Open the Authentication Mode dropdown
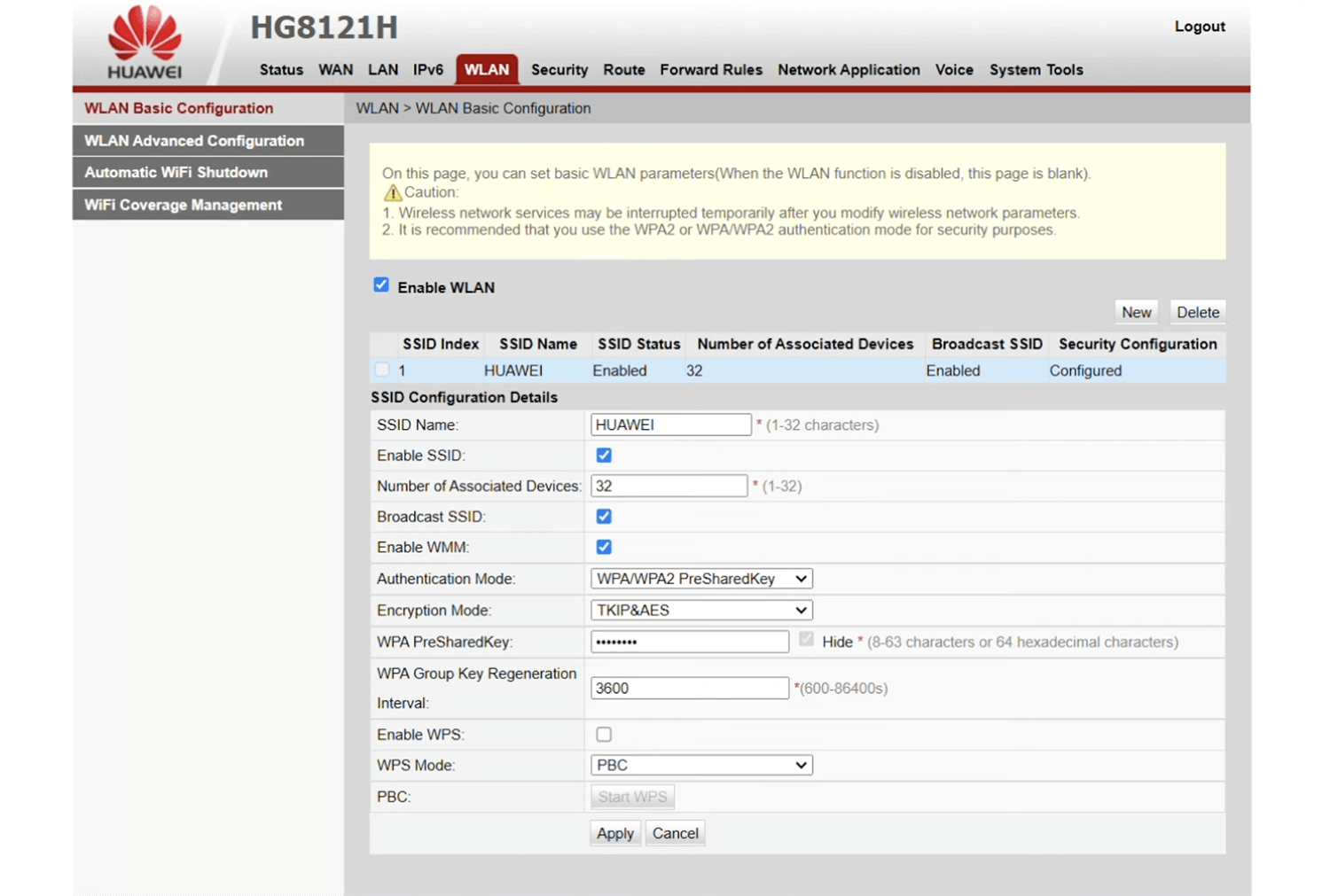The image size is (1330, 896). [701, 579]
